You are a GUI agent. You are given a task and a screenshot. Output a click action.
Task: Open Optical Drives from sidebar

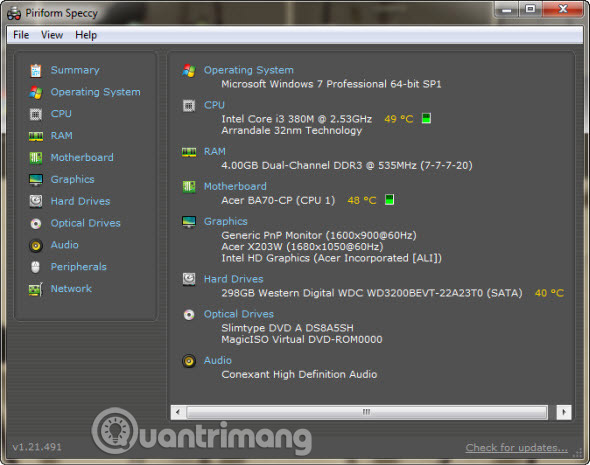(x=86, y=223)
